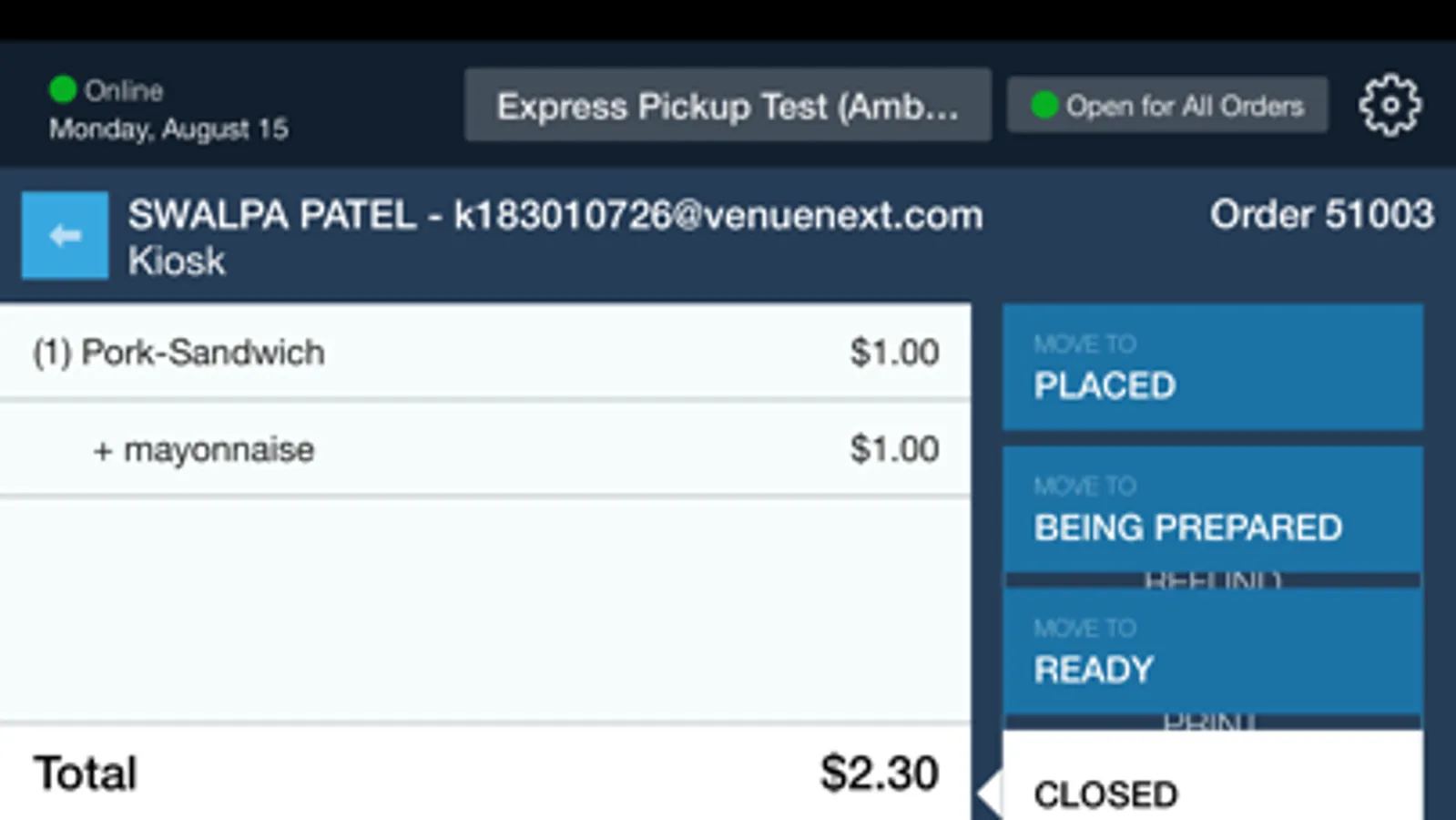Select the Pork-Sandwich line item
This screenshot has height=820, width=1456.
tap(203, 353)
